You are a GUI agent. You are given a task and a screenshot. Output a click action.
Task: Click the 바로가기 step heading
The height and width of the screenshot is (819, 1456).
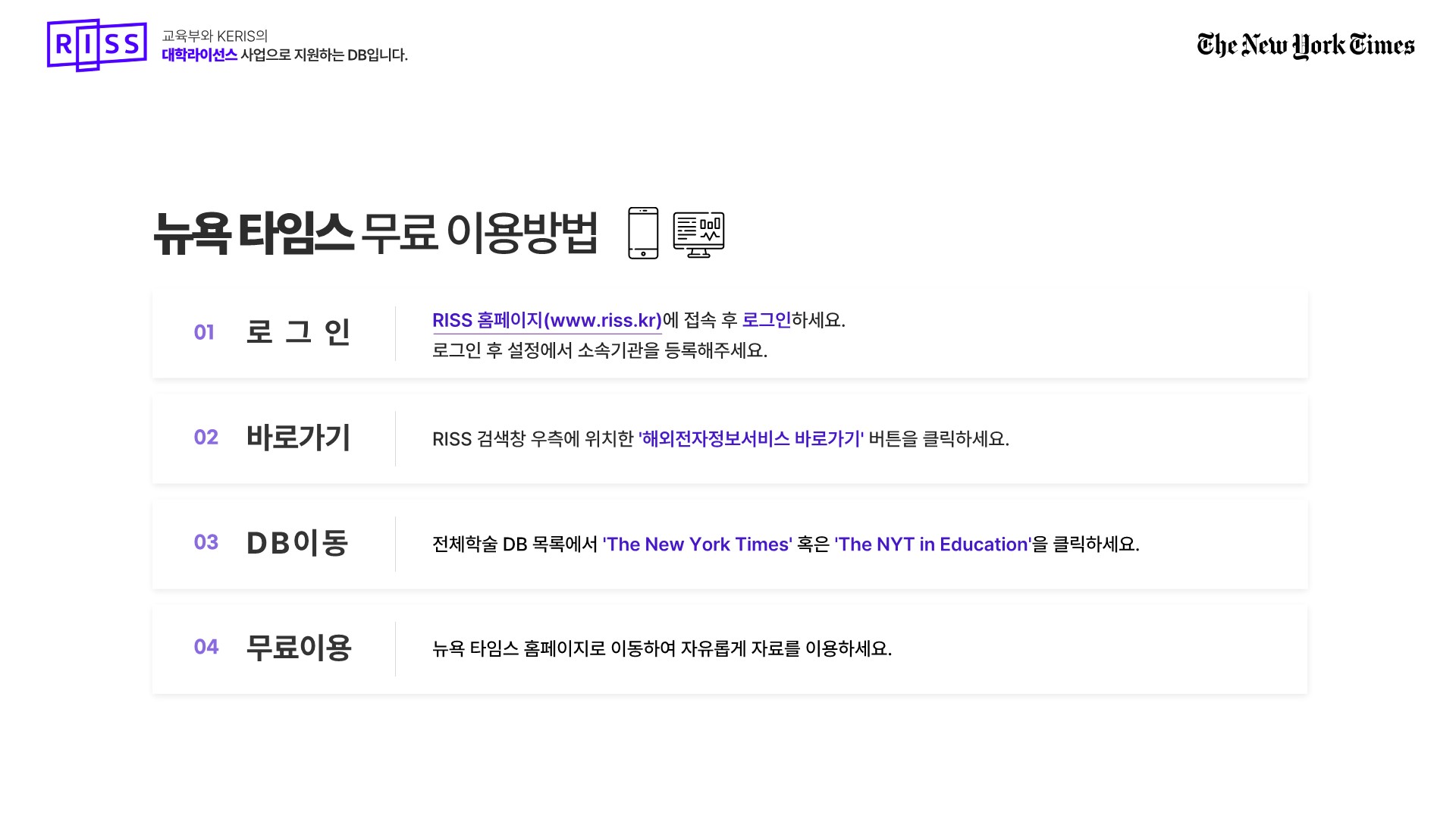coord(298,438)
